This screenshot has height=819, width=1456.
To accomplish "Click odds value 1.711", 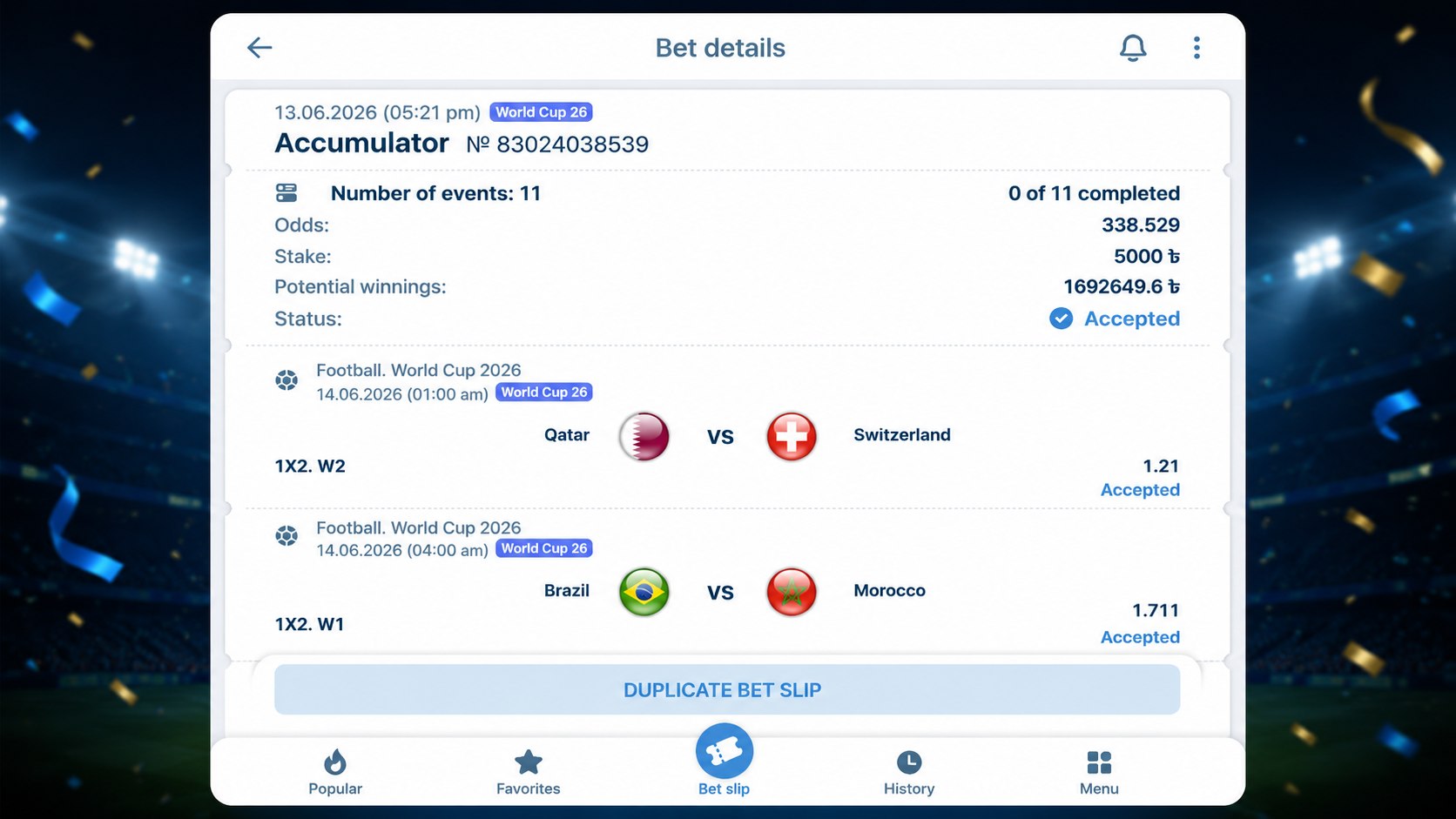I will tap(1156, 611).
